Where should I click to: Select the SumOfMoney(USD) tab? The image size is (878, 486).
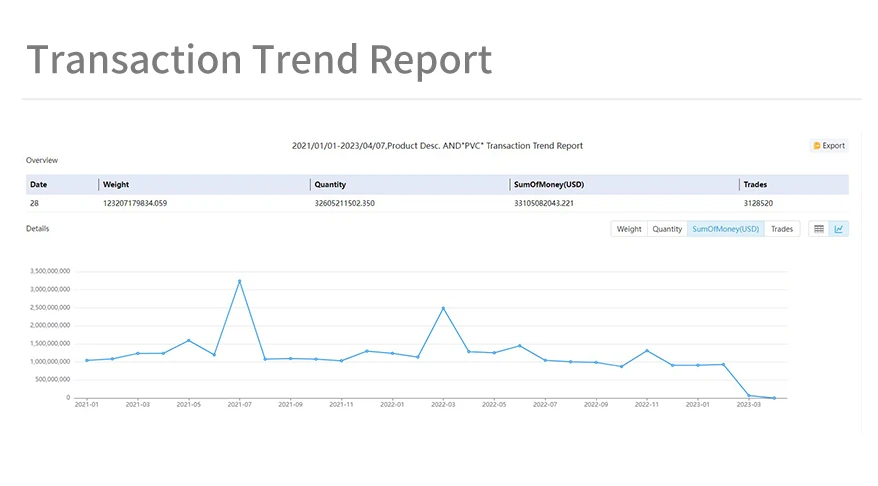726,229
